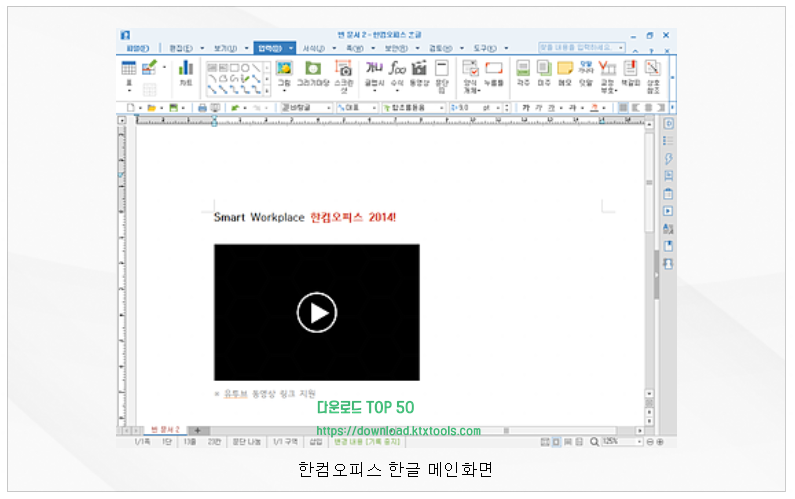Add a new document tab with +
Screen dimensions: 795x499
pyautogui.click(x=198, y=431)
